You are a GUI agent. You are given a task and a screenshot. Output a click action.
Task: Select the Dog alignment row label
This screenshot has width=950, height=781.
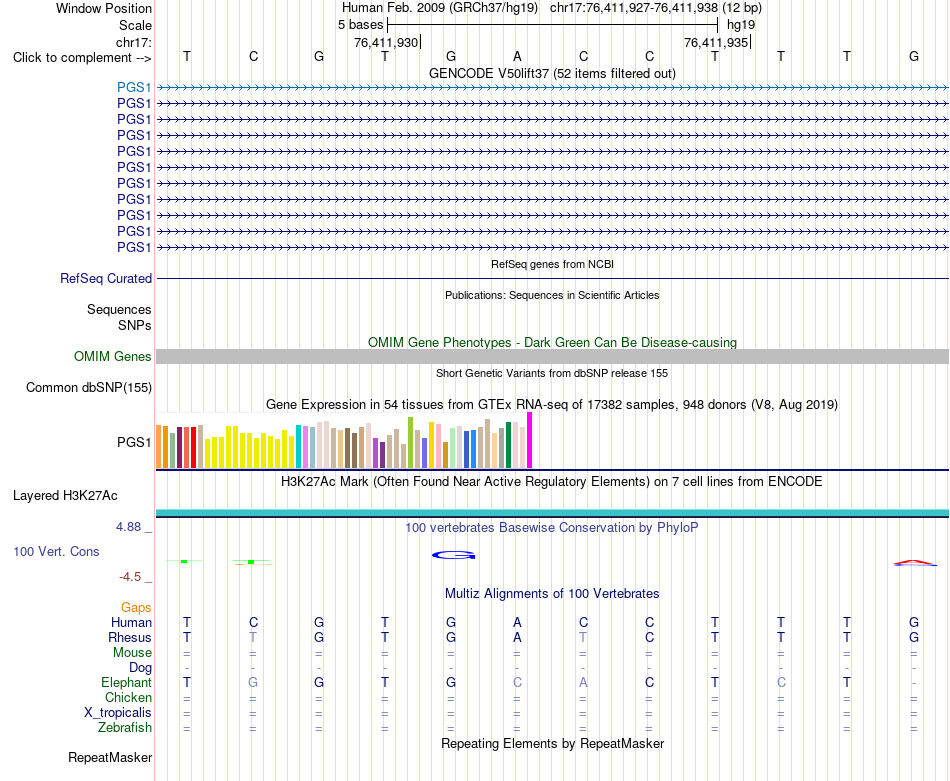(x=140, y=668)
